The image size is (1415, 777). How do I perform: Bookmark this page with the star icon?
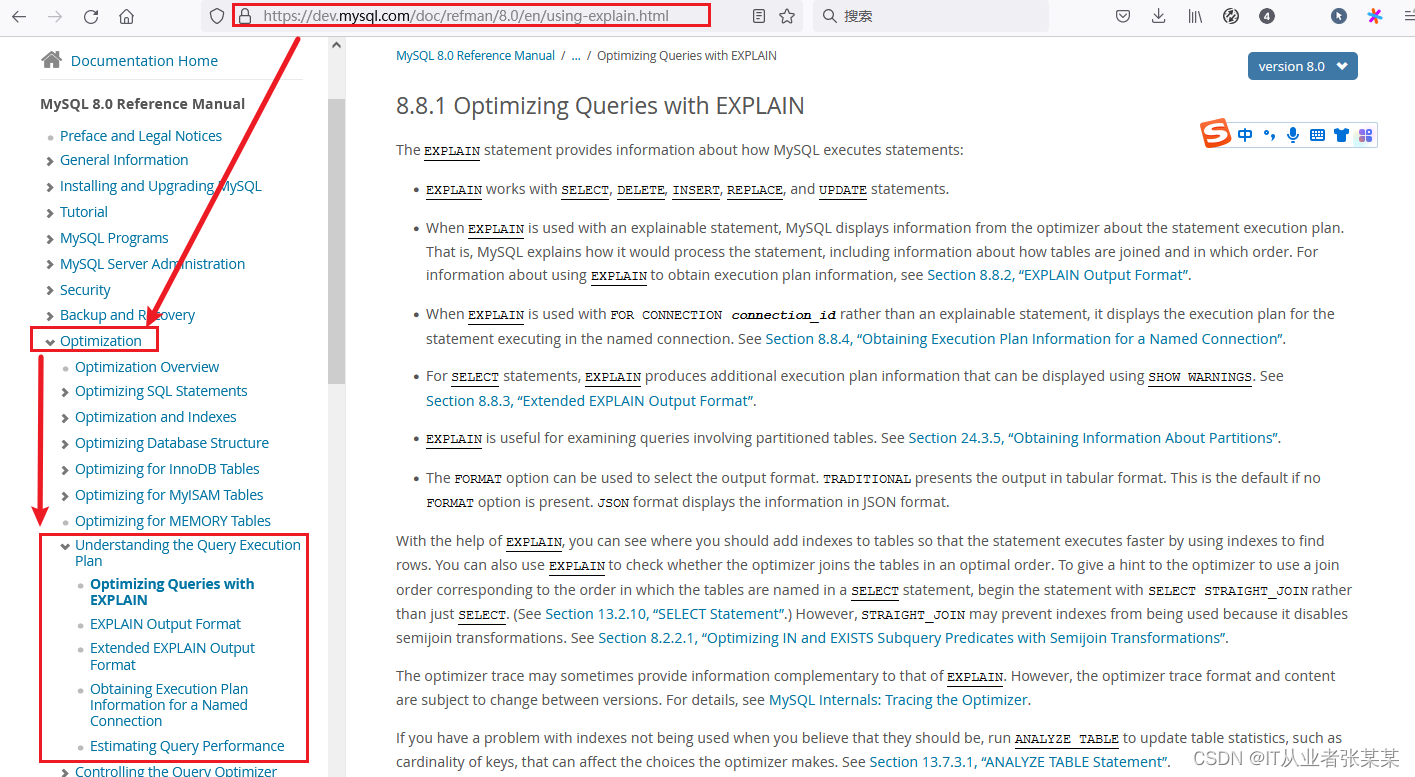[x=787, y=16]
